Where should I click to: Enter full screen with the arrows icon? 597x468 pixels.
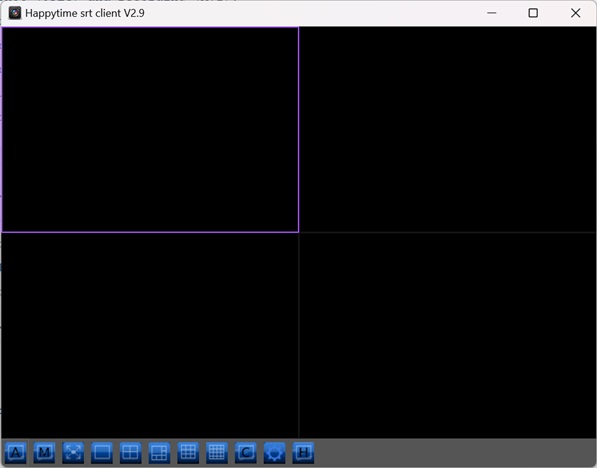point(73,452)
